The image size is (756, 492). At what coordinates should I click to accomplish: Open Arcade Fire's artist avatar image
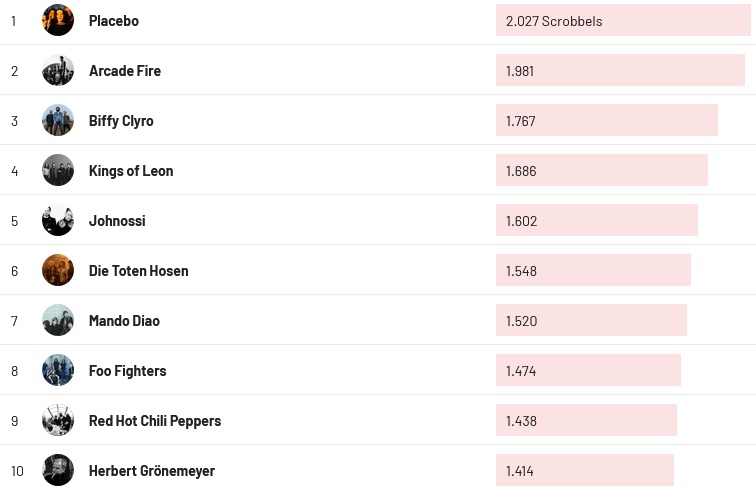point(58,70)
